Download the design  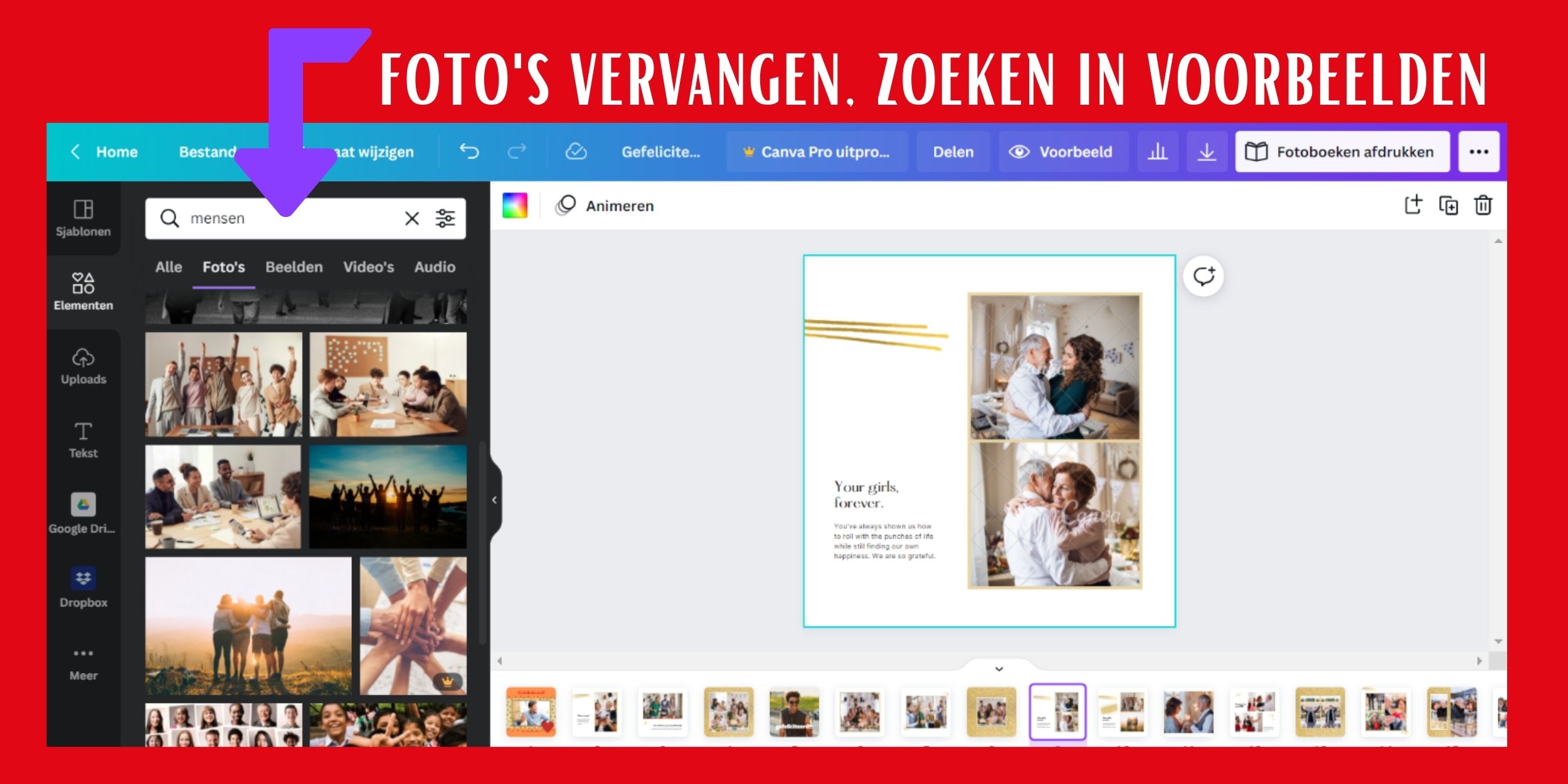(x=1206, y=152)
